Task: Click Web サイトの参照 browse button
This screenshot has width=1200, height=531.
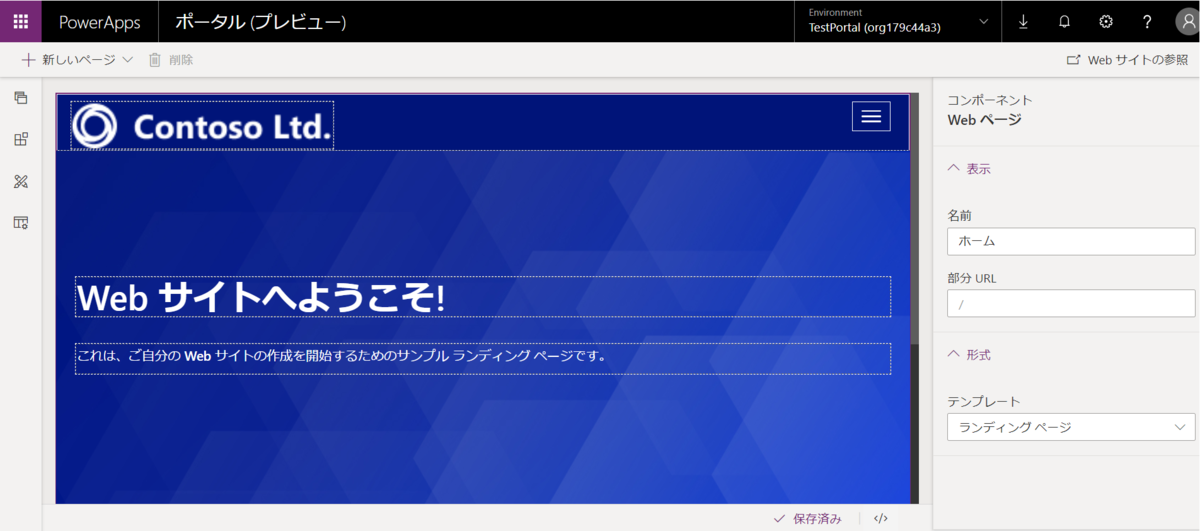Action: [x=1127, y=60]
